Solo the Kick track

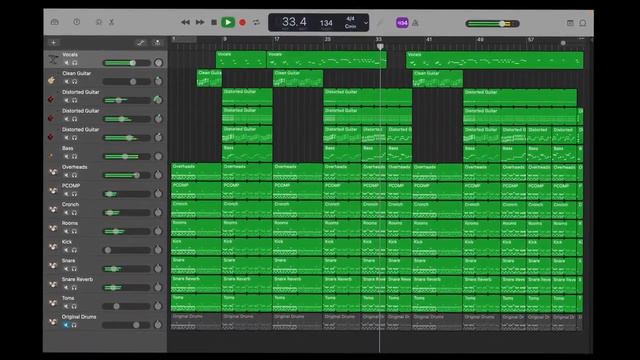75,250
